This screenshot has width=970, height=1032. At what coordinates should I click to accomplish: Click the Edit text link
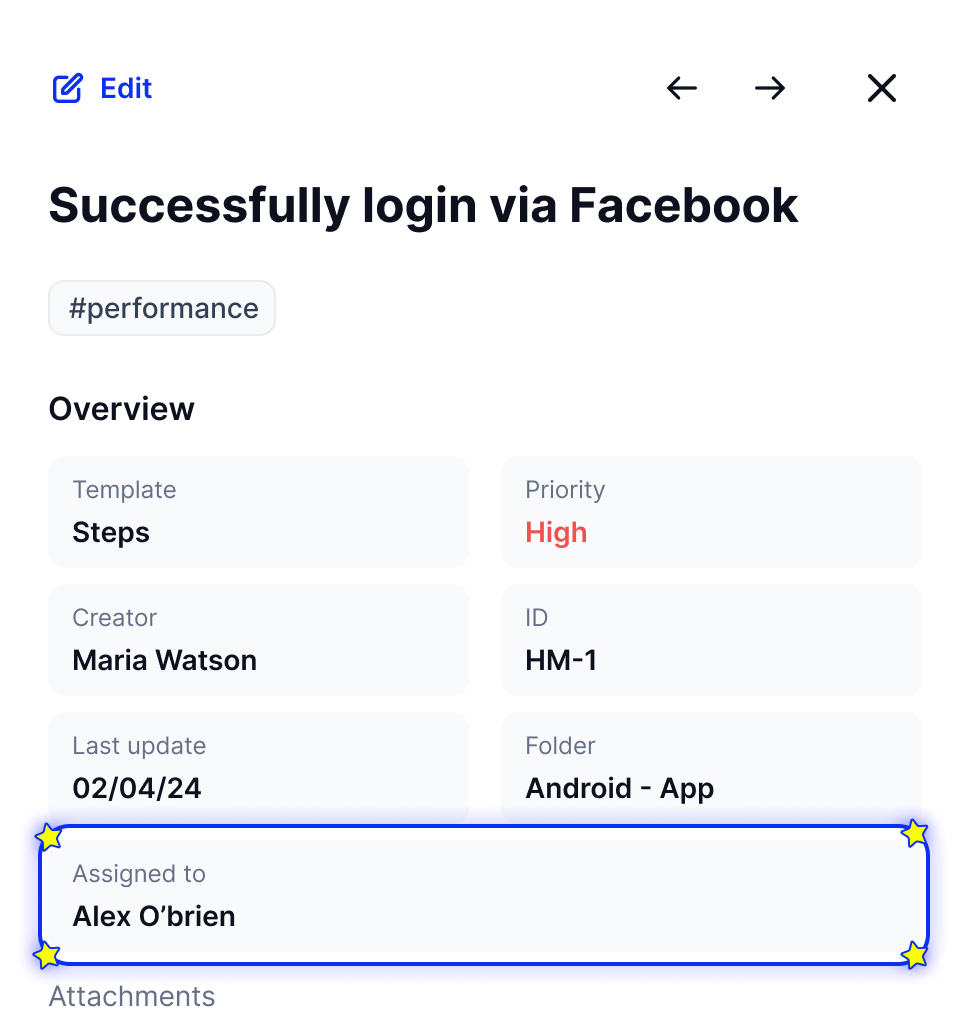coord(126,88)
